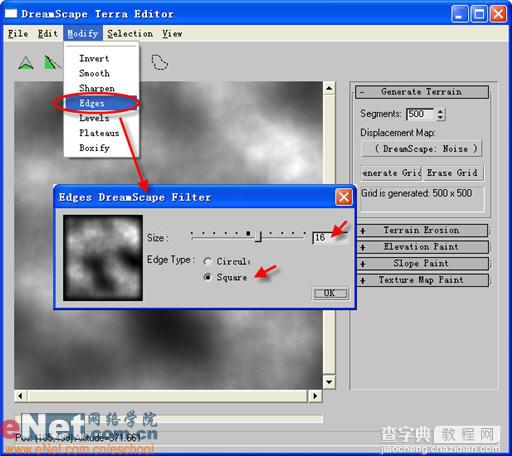The width and height of the screenshot is (512, 456).
Task: Maximize the DreamScape Terra Editor window
Action: point(479,14)
